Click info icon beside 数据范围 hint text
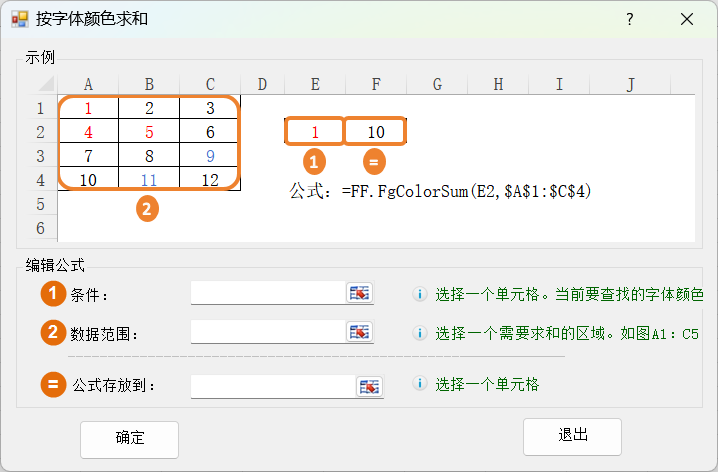The width and height of the screenshot is (718, 472). 421,333
